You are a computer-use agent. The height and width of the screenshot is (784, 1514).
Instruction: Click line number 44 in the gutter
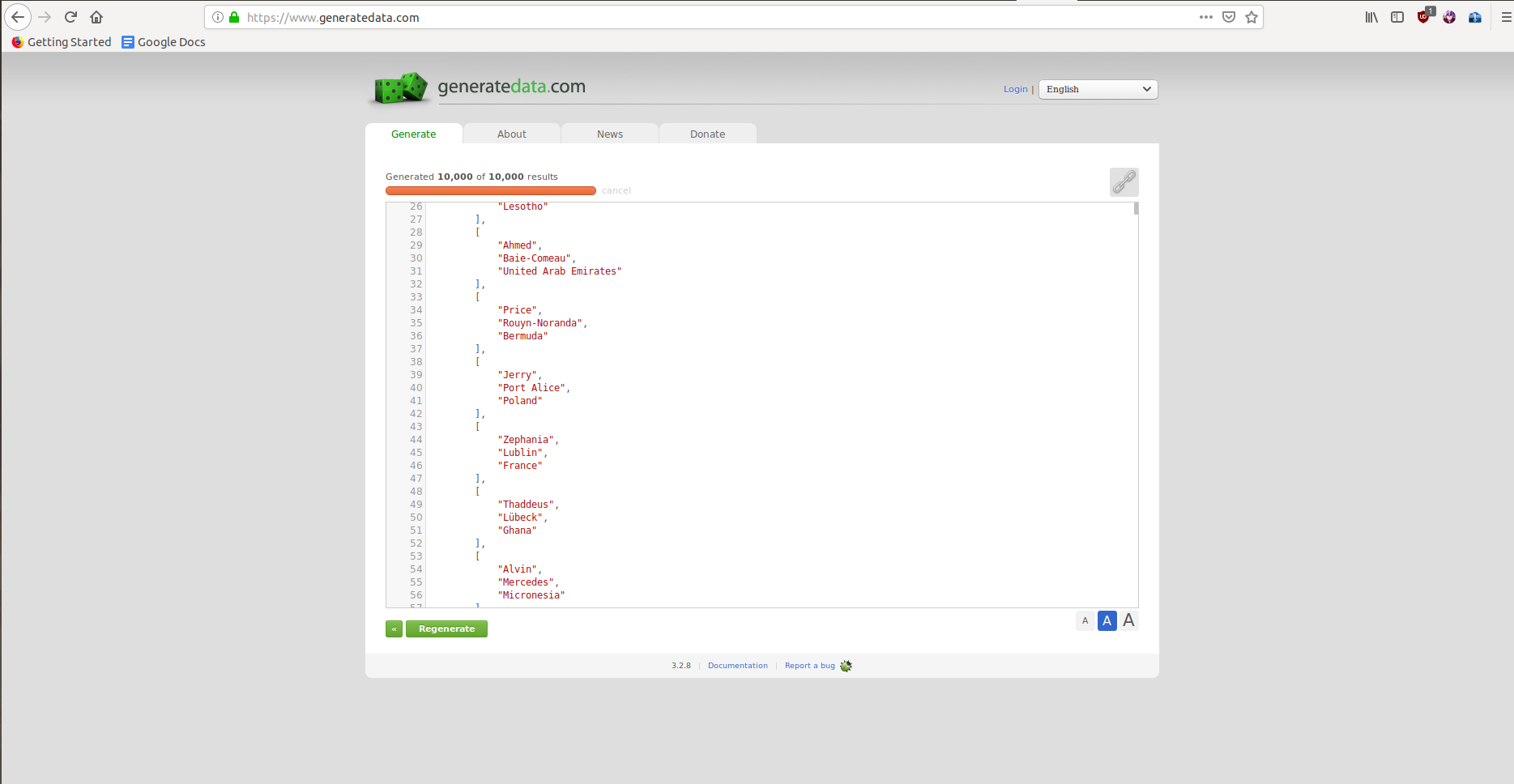pos(416,440)
